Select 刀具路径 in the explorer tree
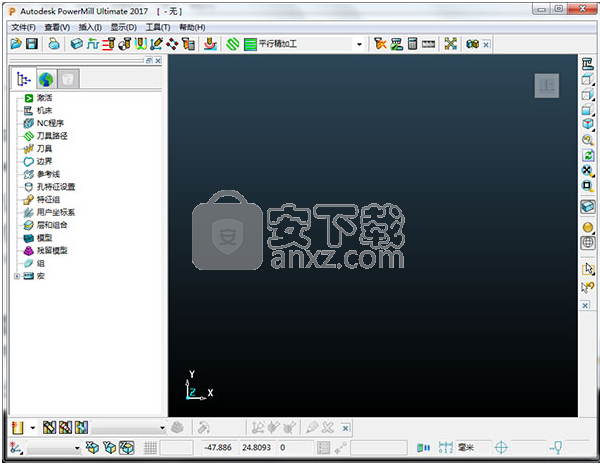This screenshot has width=600, height=464. [x=52, y=136]
